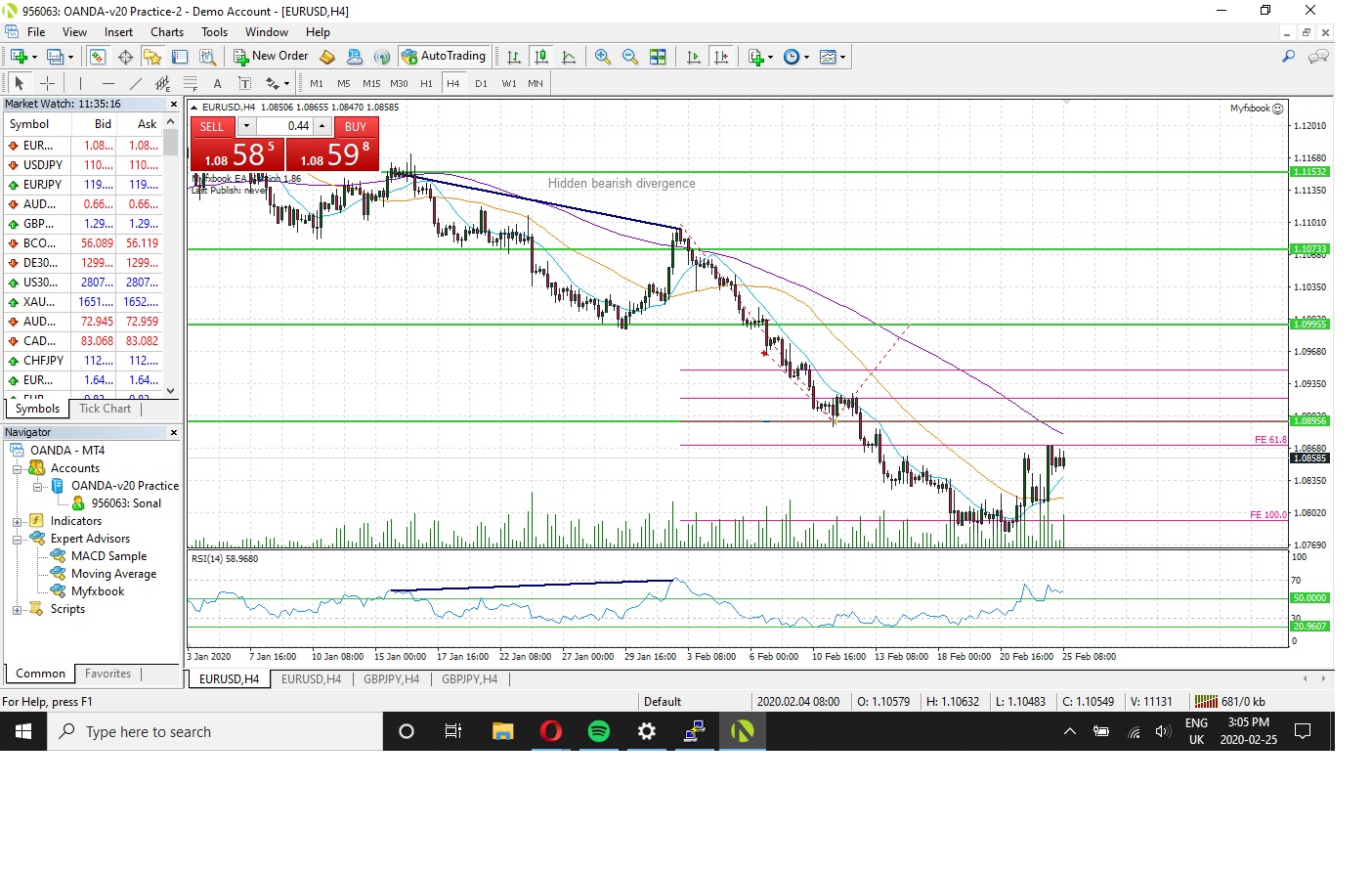This screenshot has height=871, width=1372.
Task: Open Spotify from the Windows taskbar
Action: tap(599, 731)
